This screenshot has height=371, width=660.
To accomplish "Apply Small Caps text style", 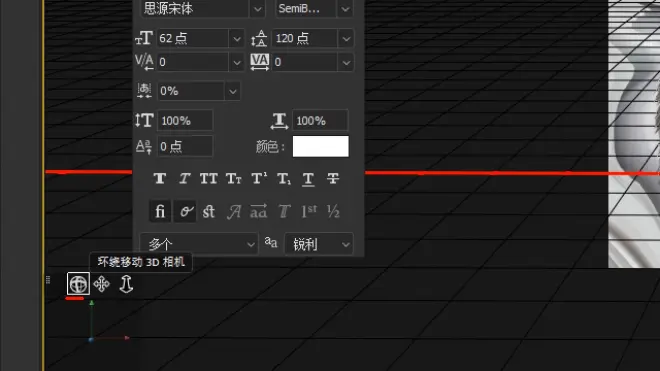I will (234, 179).
